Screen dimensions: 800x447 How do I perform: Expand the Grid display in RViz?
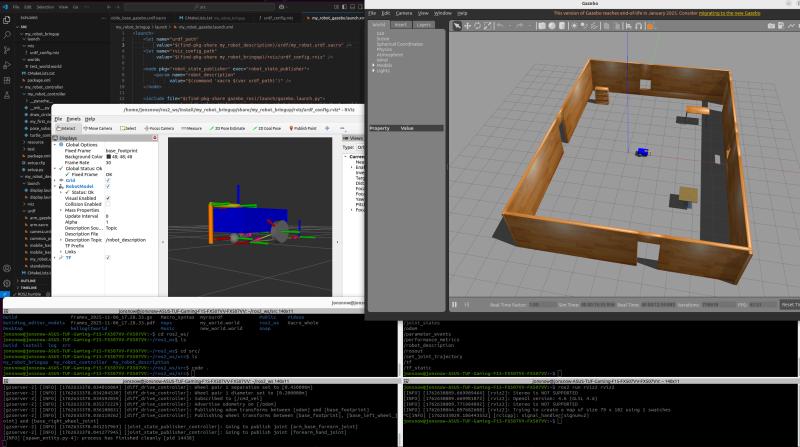tap(55, 180)
